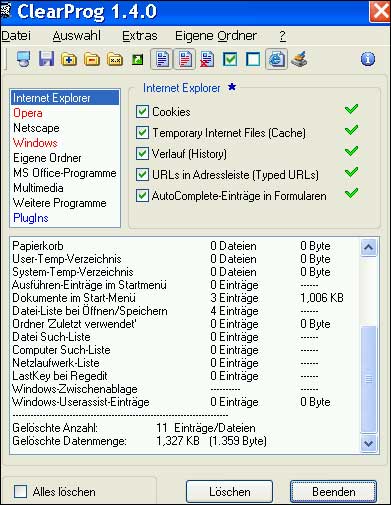The height and width of the screenshot is (505, 391).
Task: Open the Eigene Ordner menu
Action: click(x=216, y=36)
